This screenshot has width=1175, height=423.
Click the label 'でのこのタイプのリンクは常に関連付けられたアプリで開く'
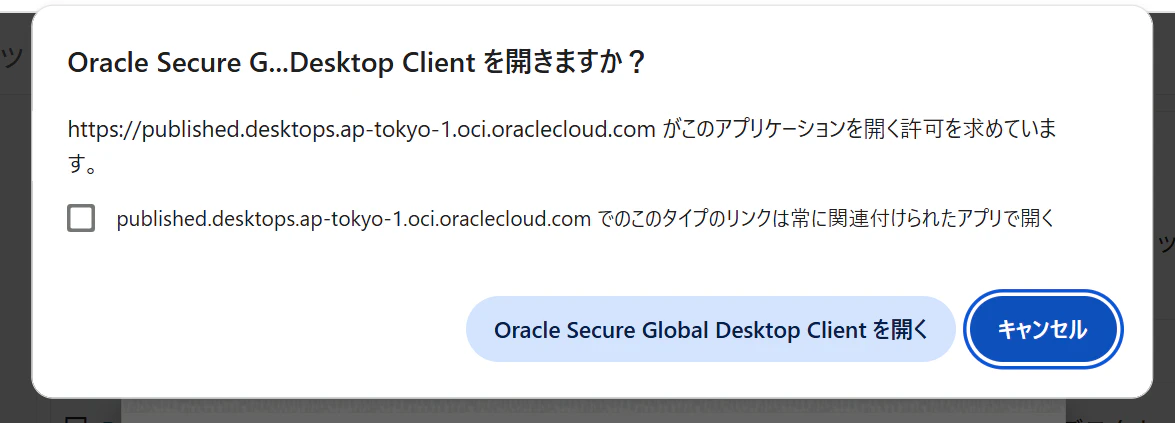(x=826, y=219)
